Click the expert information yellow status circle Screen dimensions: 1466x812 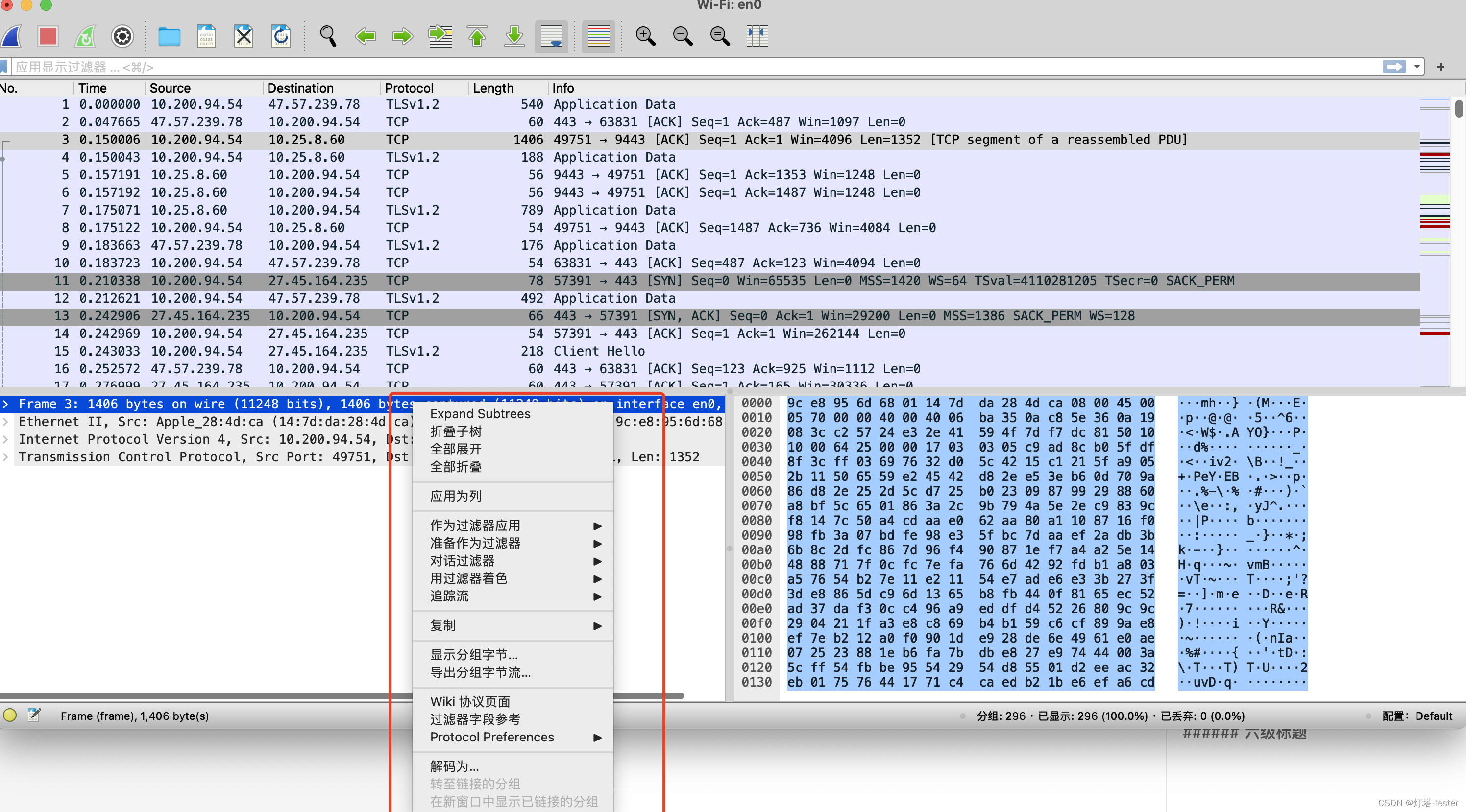pos(10,716)
